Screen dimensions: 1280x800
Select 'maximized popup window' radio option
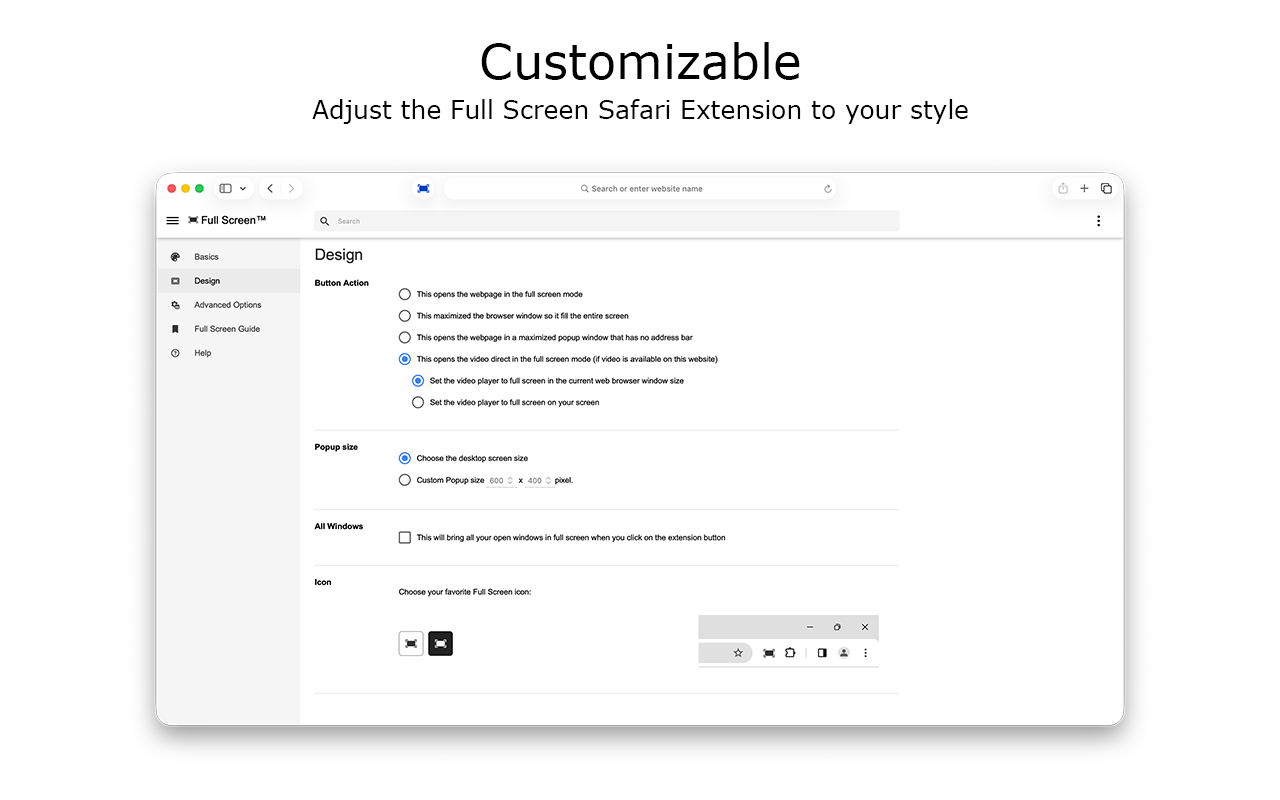click(x=405, y=338)
